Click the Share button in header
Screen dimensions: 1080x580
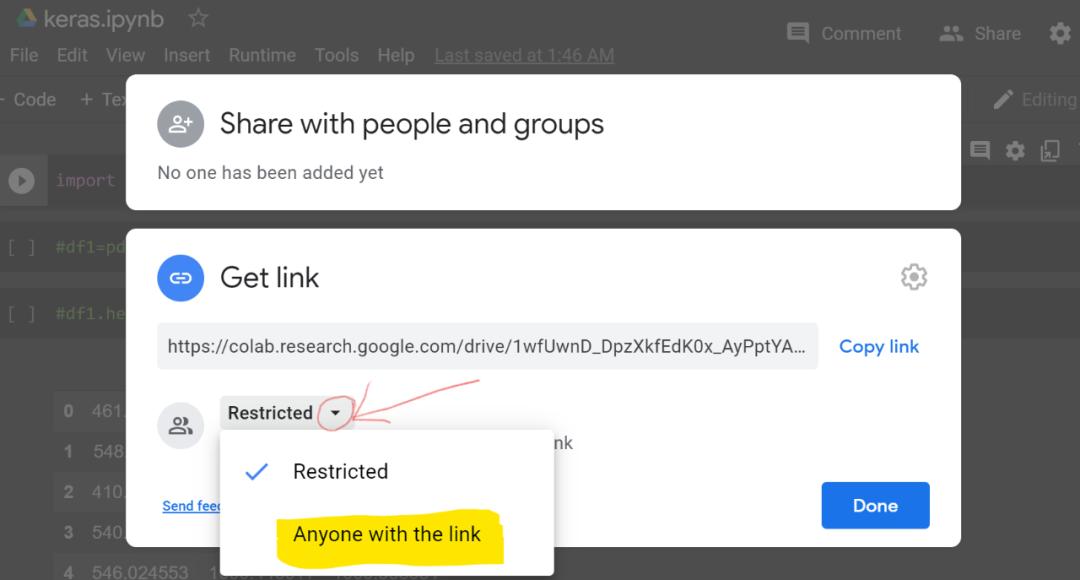[x=980, y=33]
